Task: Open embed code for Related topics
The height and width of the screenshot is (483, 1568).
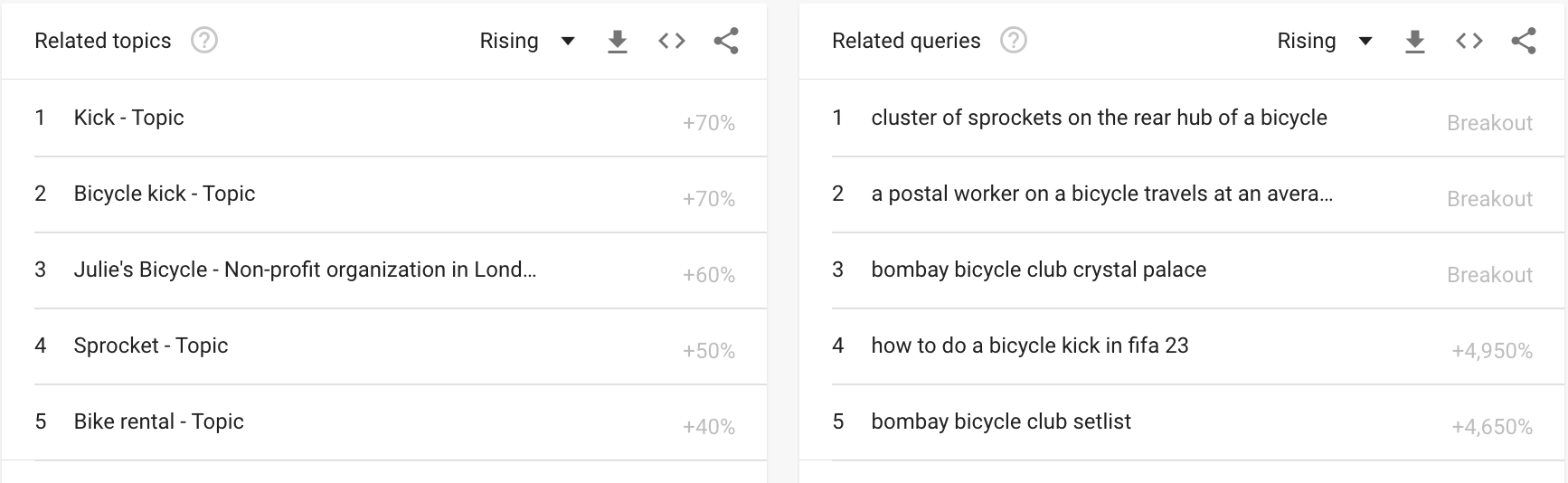Action: click(x=672, y=41)
